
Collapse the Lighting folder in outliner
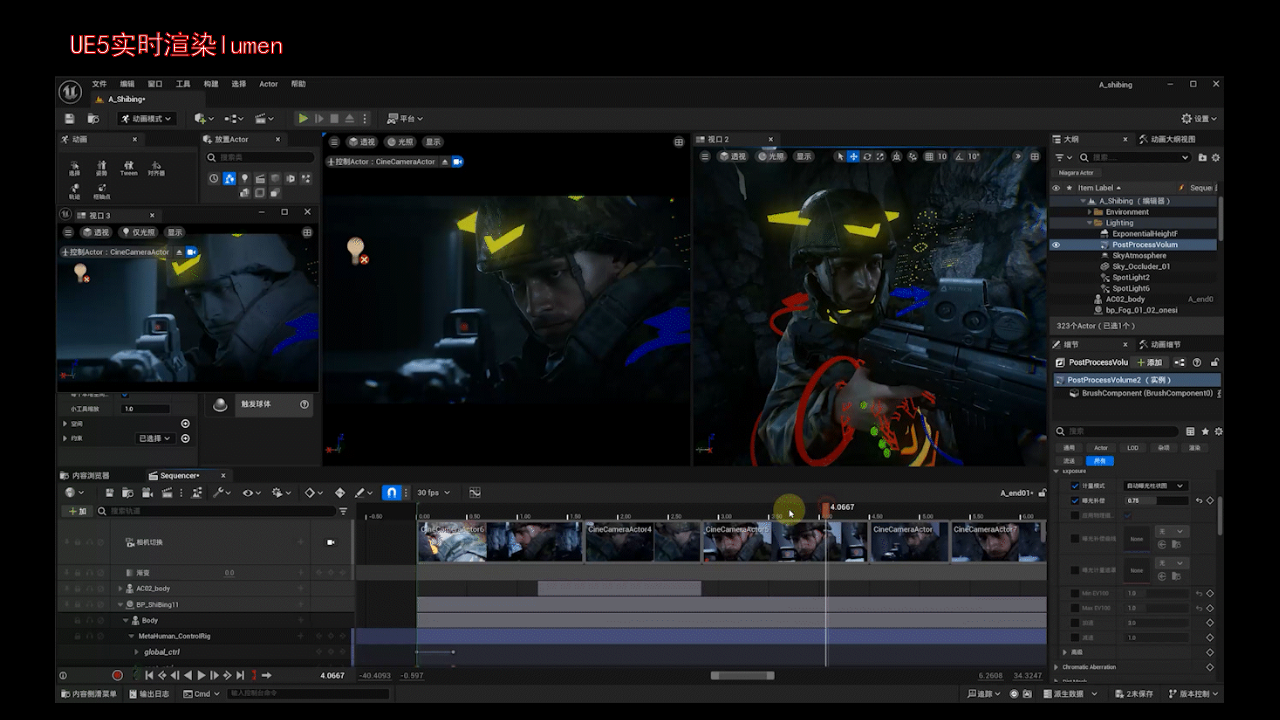point(1087,223)
